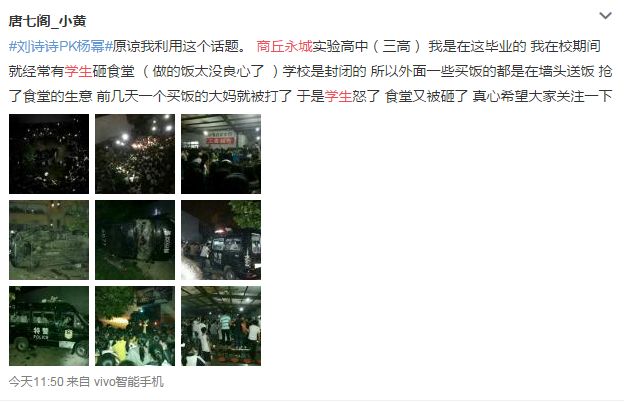624x403 pixels.
Task: Open the profile of 唐七阁_小黄
Action: pyautogui.click(x=47, y=21)
